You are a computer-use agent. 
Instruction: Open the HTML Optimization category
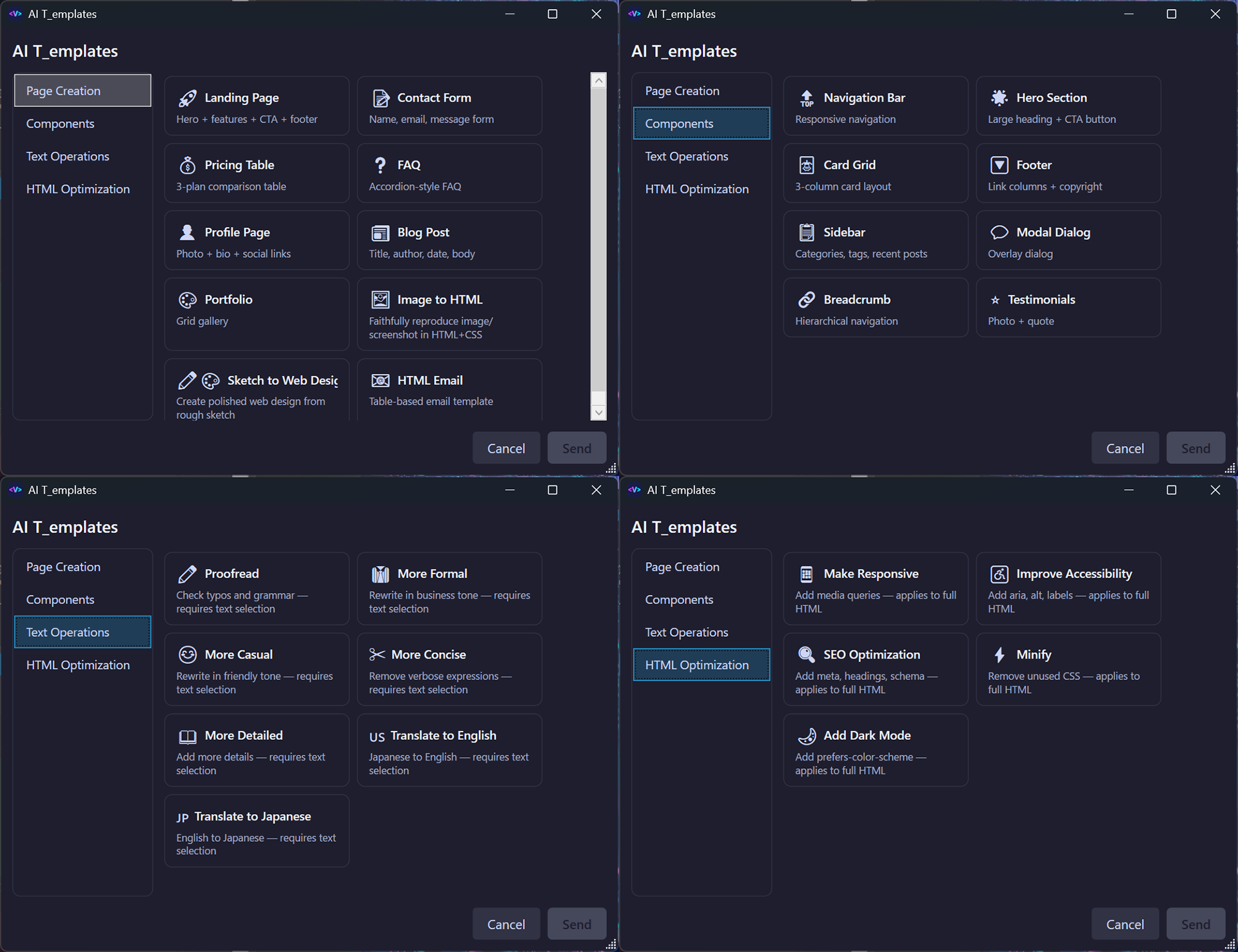(x=78, y=188)
